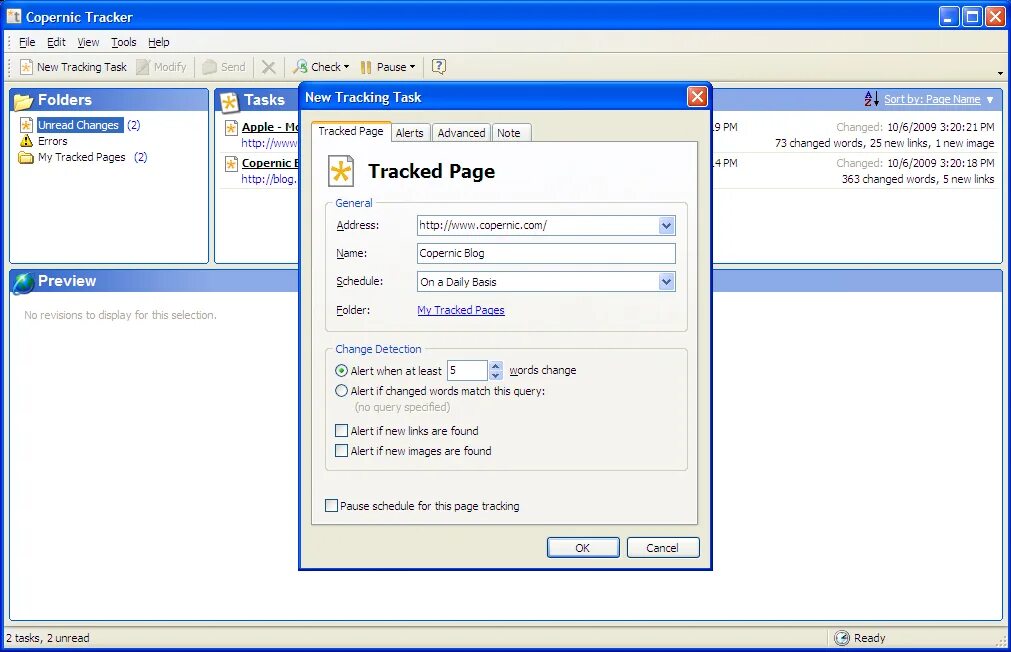Click the Name field containing Copernic Blog
The height and width of the screenshot is (652, 1011).
click(546, 253)
